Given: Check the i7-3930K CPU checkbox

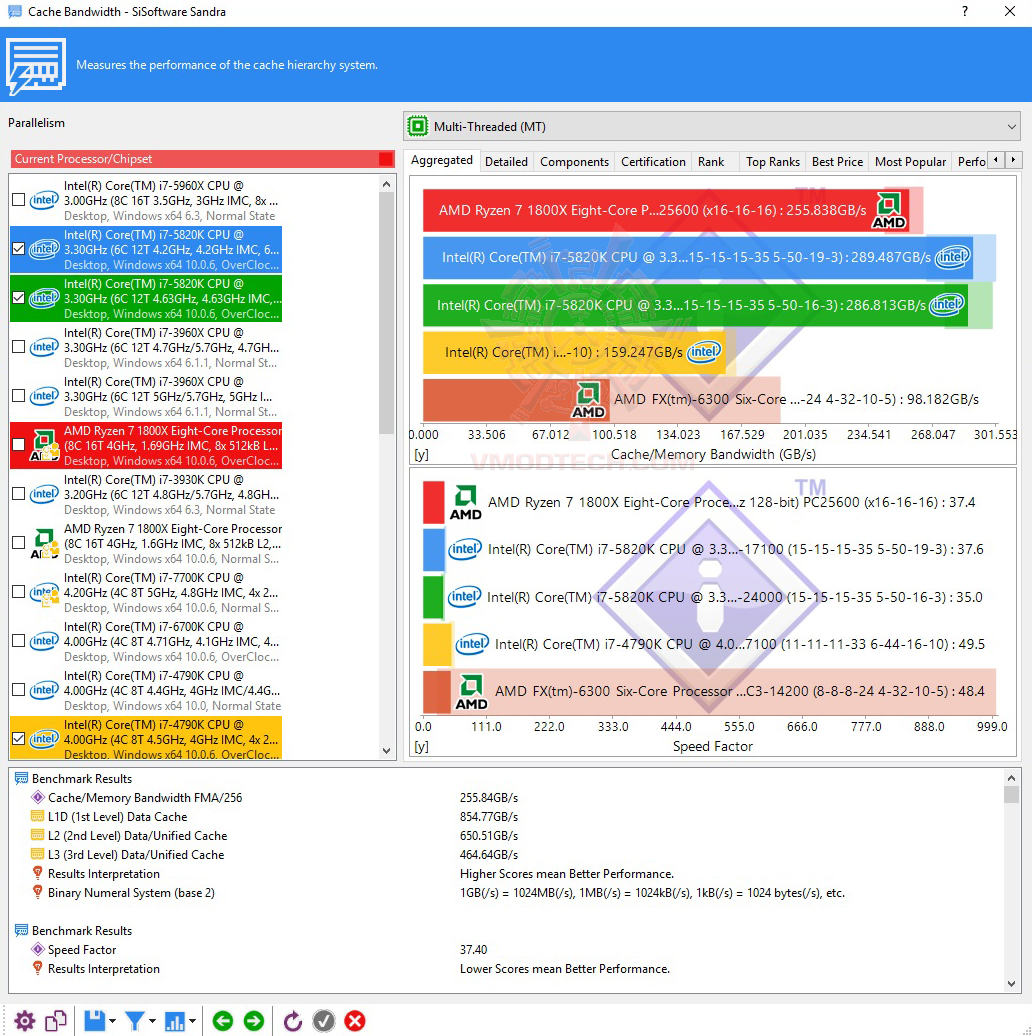Looking at the screenshot, I should point(18,494).
